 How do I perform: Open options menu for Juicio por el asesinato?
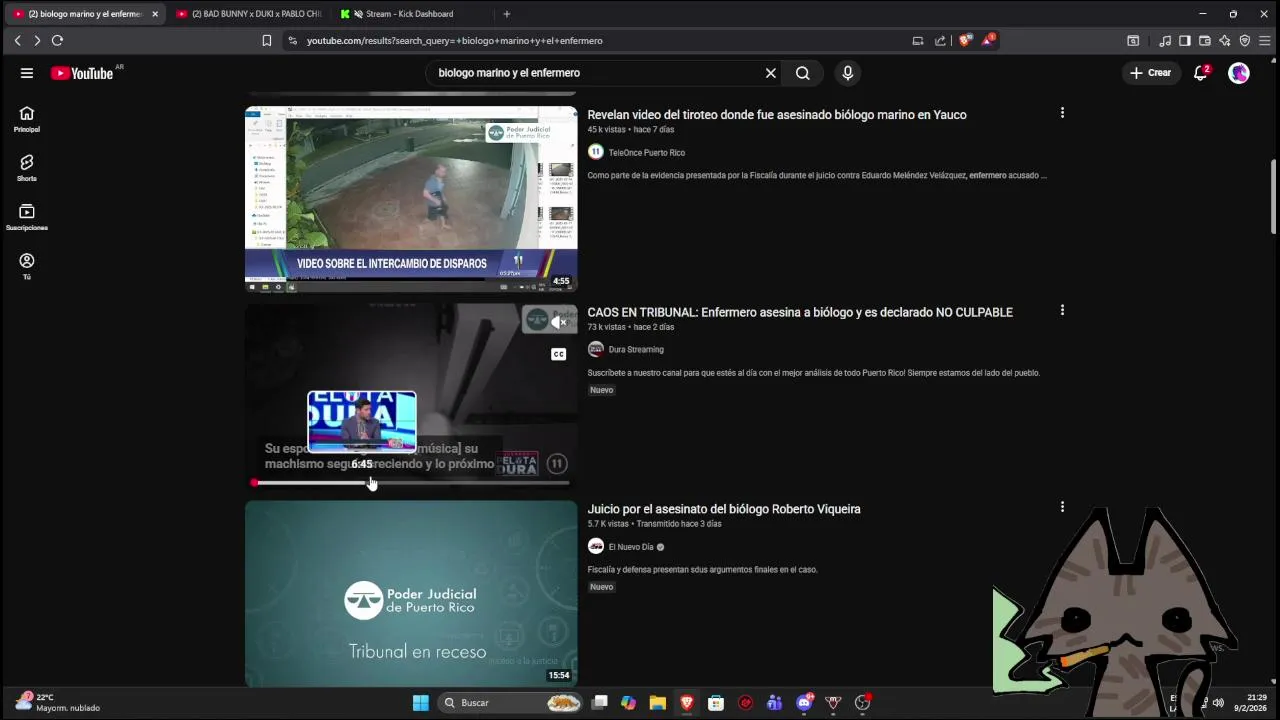[1062, 507]
